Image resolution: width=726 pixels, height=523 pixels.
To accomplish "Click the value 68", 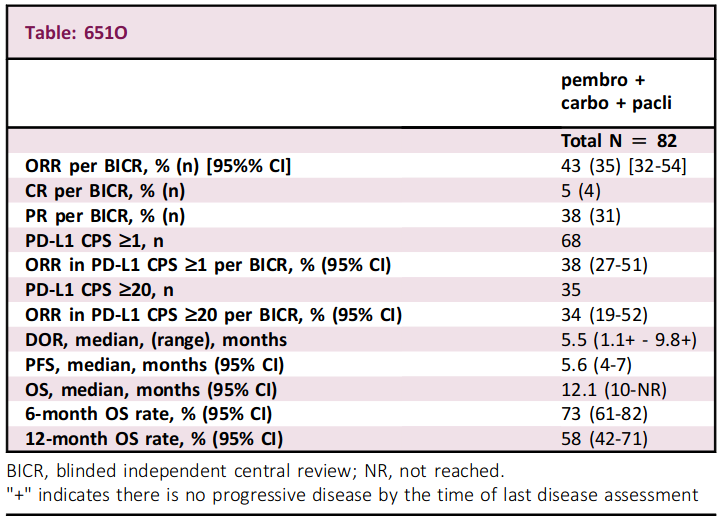I will (571, 241).
